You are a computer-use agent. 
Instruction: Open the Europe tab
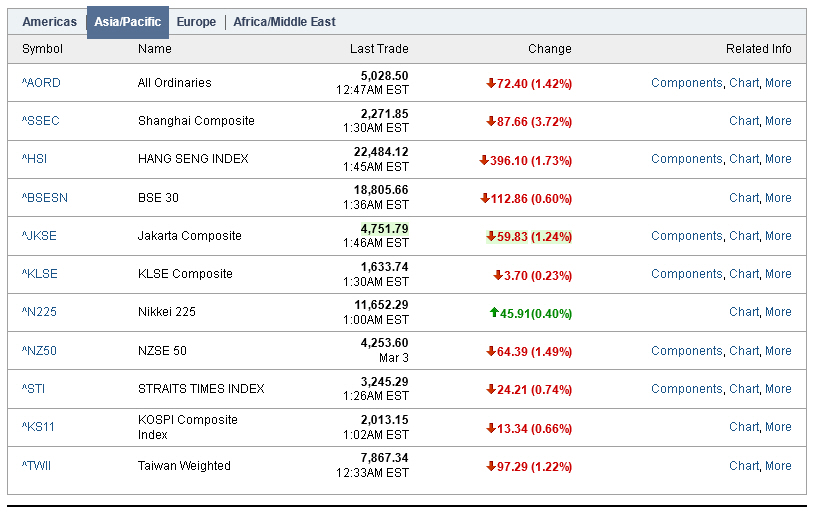(x=196, y=22)
